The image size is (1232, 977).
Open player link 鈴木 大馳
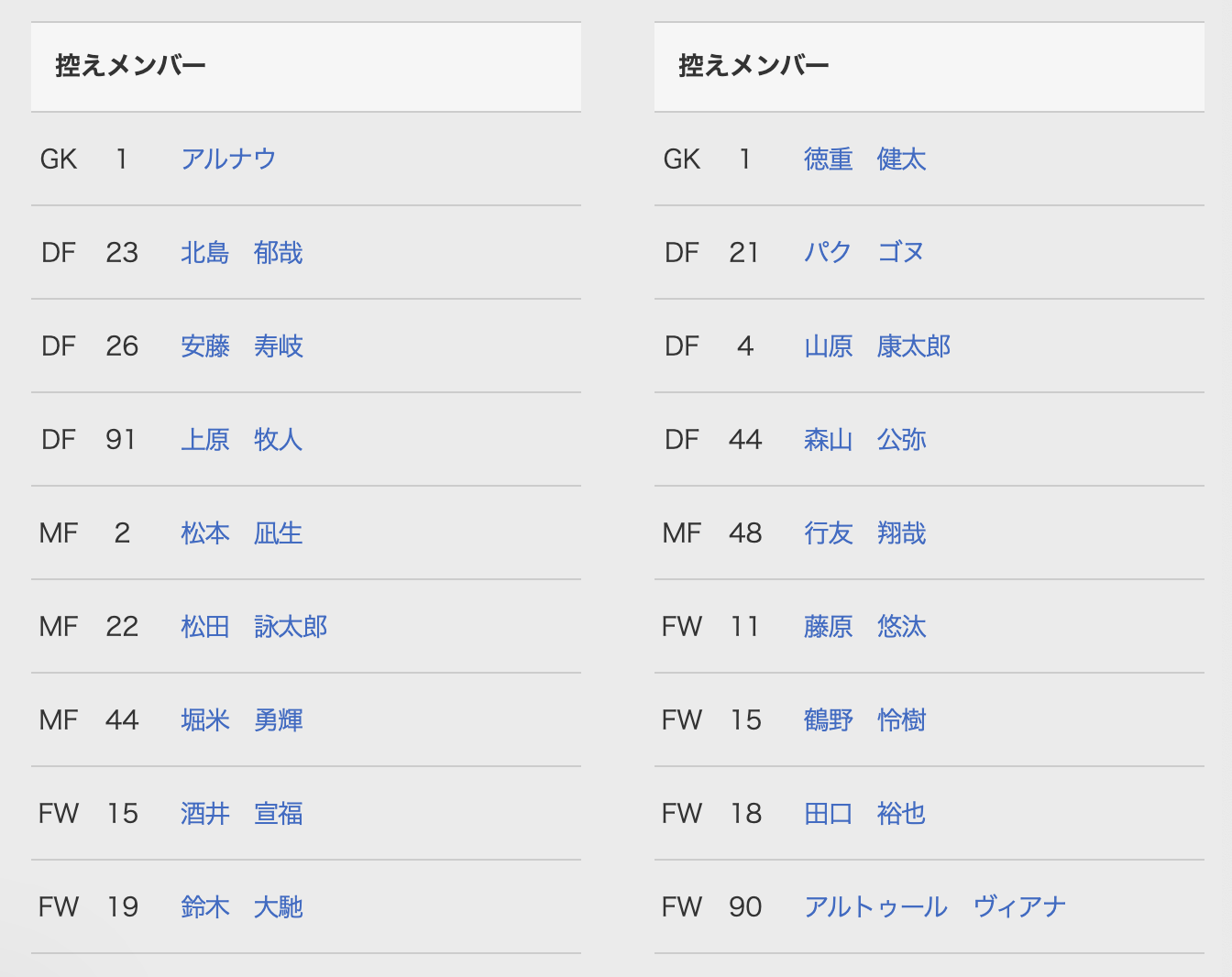click(x=242, y=907)
